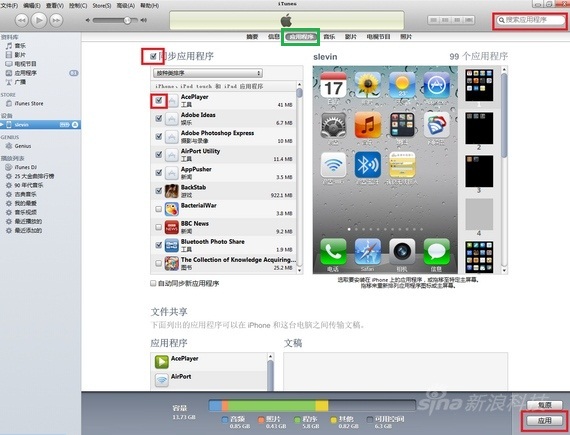570x435 pixels.
Task: Select 广播 radio in the sidebar
Action: coord(20,82)
